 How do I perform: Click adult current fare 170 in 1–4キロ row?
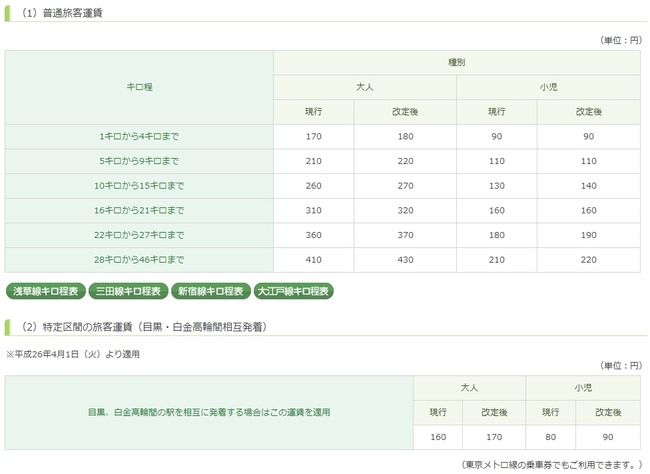[314, 136]
